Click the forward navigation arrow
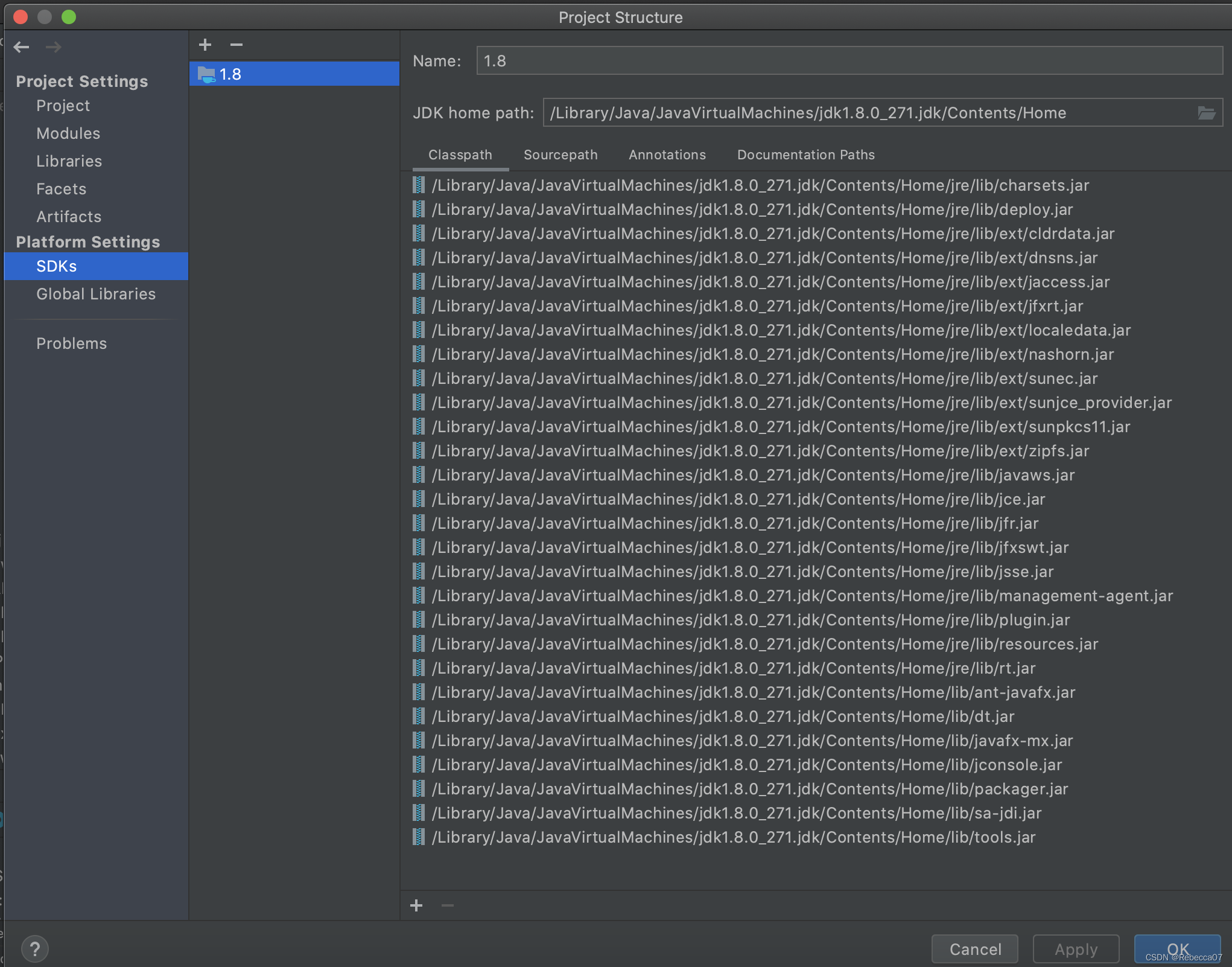The height and width of the screenshot is (967, 1232). (x=53, y=47)
